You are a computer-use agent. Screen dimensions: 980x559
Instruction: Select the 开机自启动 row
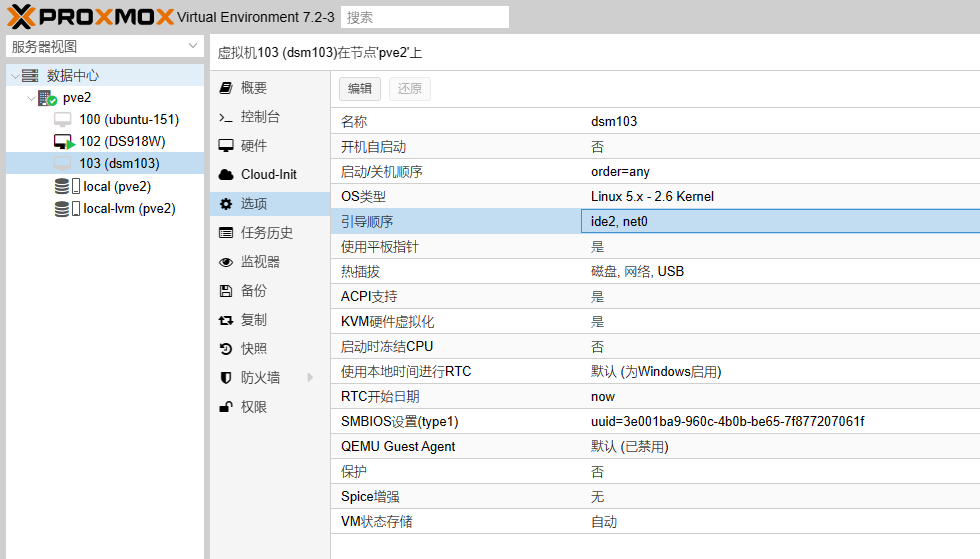pos(655,146)
